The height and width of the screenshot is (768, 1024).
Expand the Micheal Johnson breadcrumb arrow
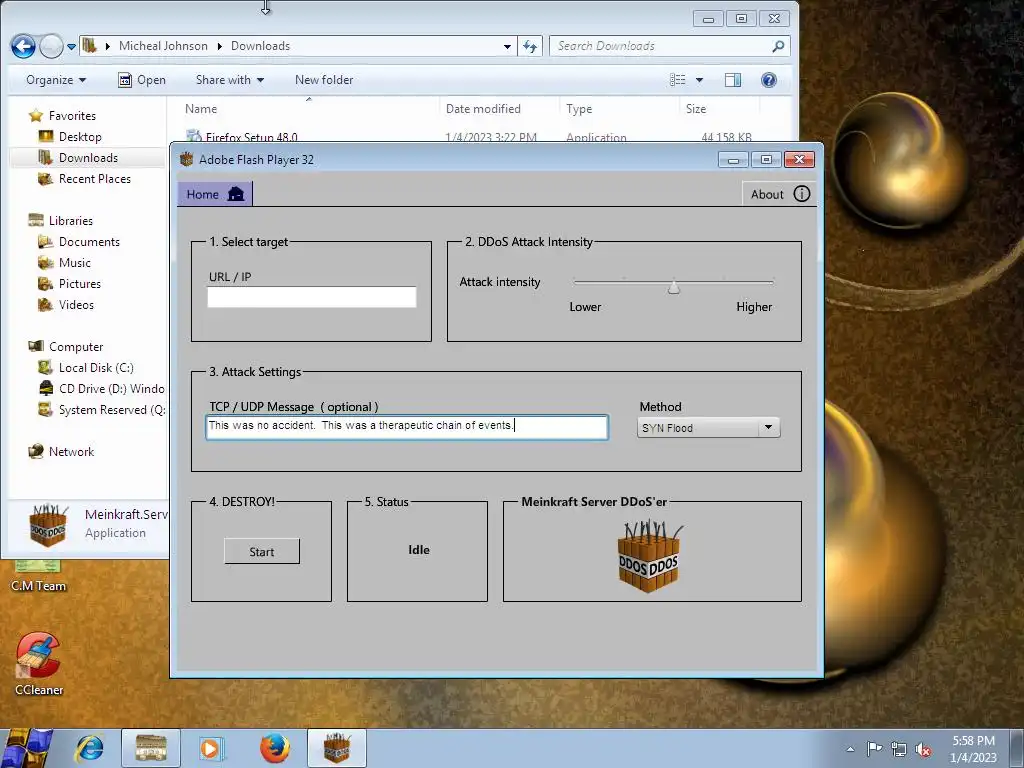coord(219,46)
